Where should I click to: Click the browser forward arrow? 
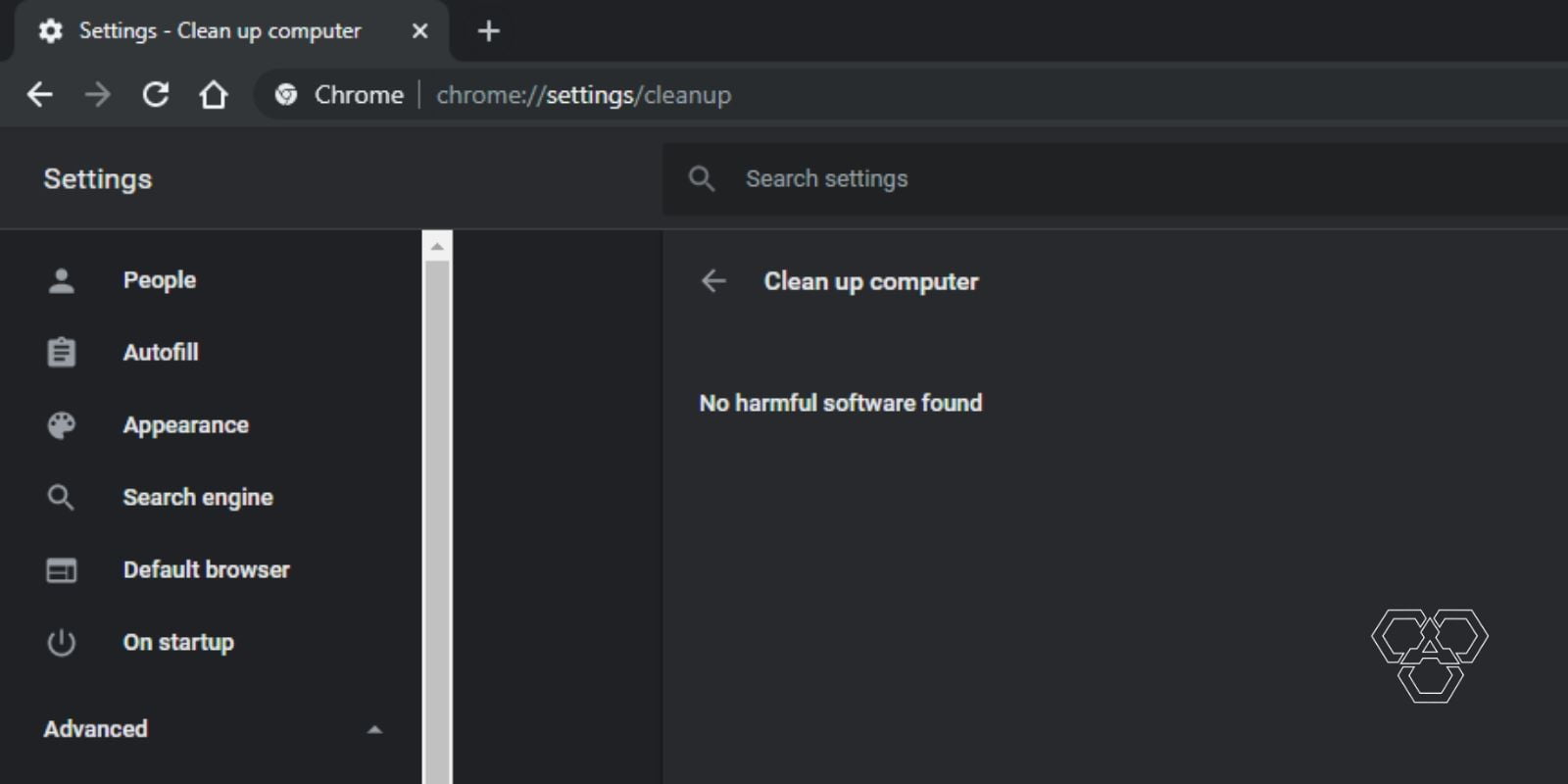[98, 95]
